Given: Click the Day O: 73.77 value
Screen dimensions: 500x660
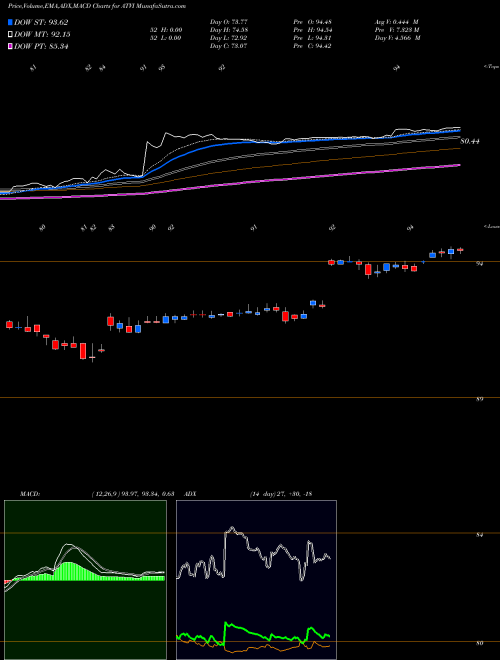Looking at the screenshot, I should click(x=228, y=21).
